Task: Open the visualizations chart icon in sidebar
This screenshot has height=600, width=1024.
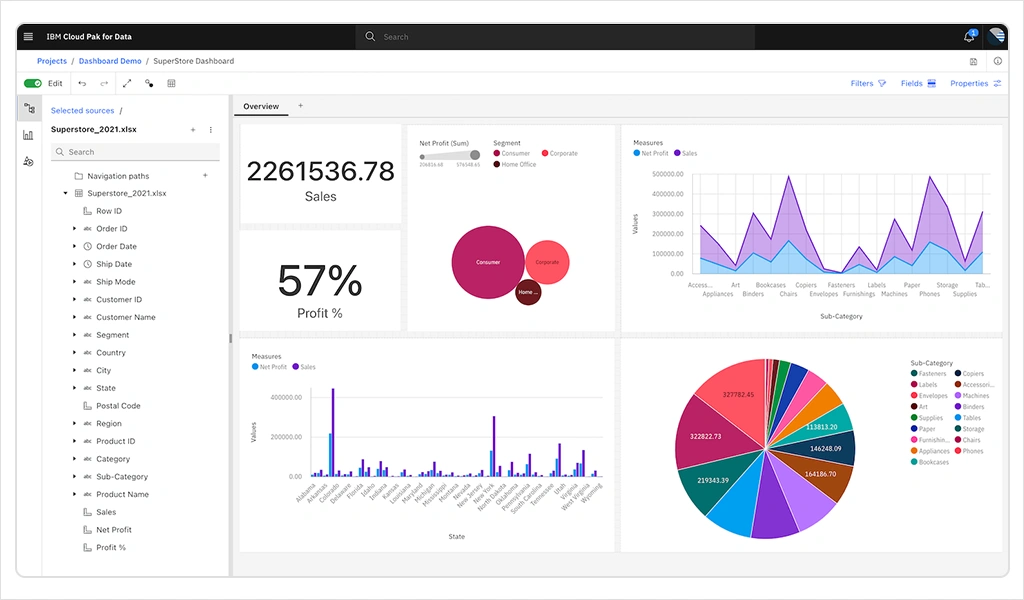Action: 28,135
